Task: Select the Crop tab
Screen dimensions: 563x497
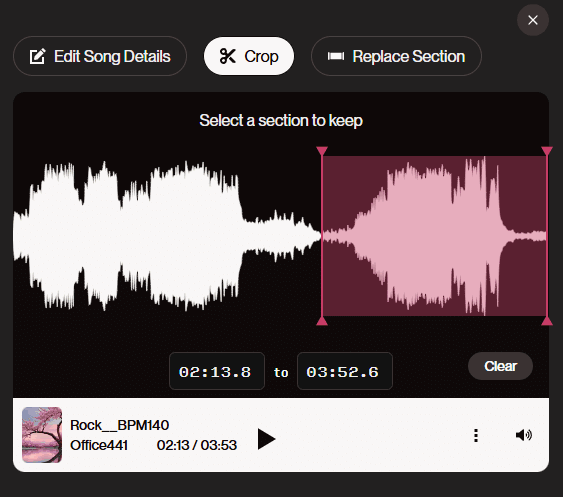Action: tap(249, 56)
